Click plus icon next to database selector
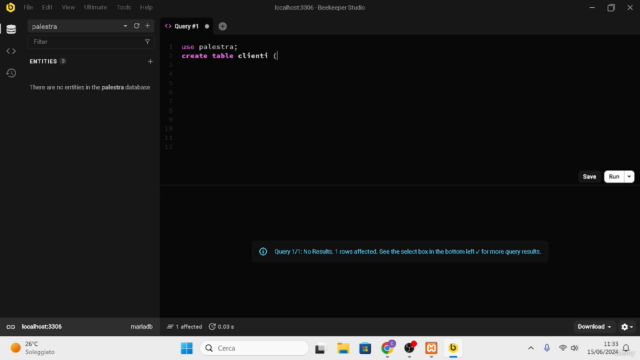Screen dimensions: 640x360 (x=147, y=26)
